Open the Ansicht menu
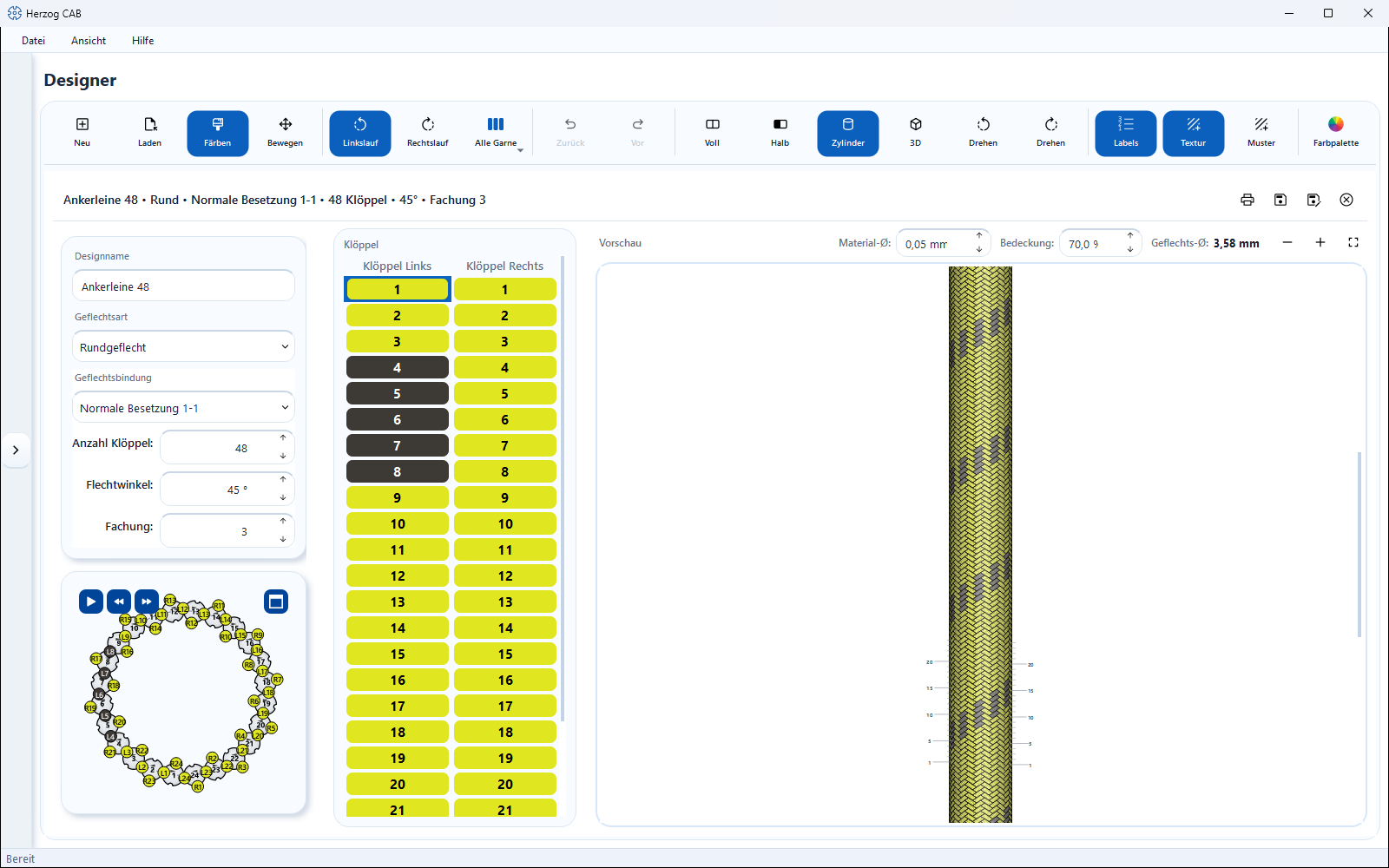1389x868 pixels. point(89,41)
